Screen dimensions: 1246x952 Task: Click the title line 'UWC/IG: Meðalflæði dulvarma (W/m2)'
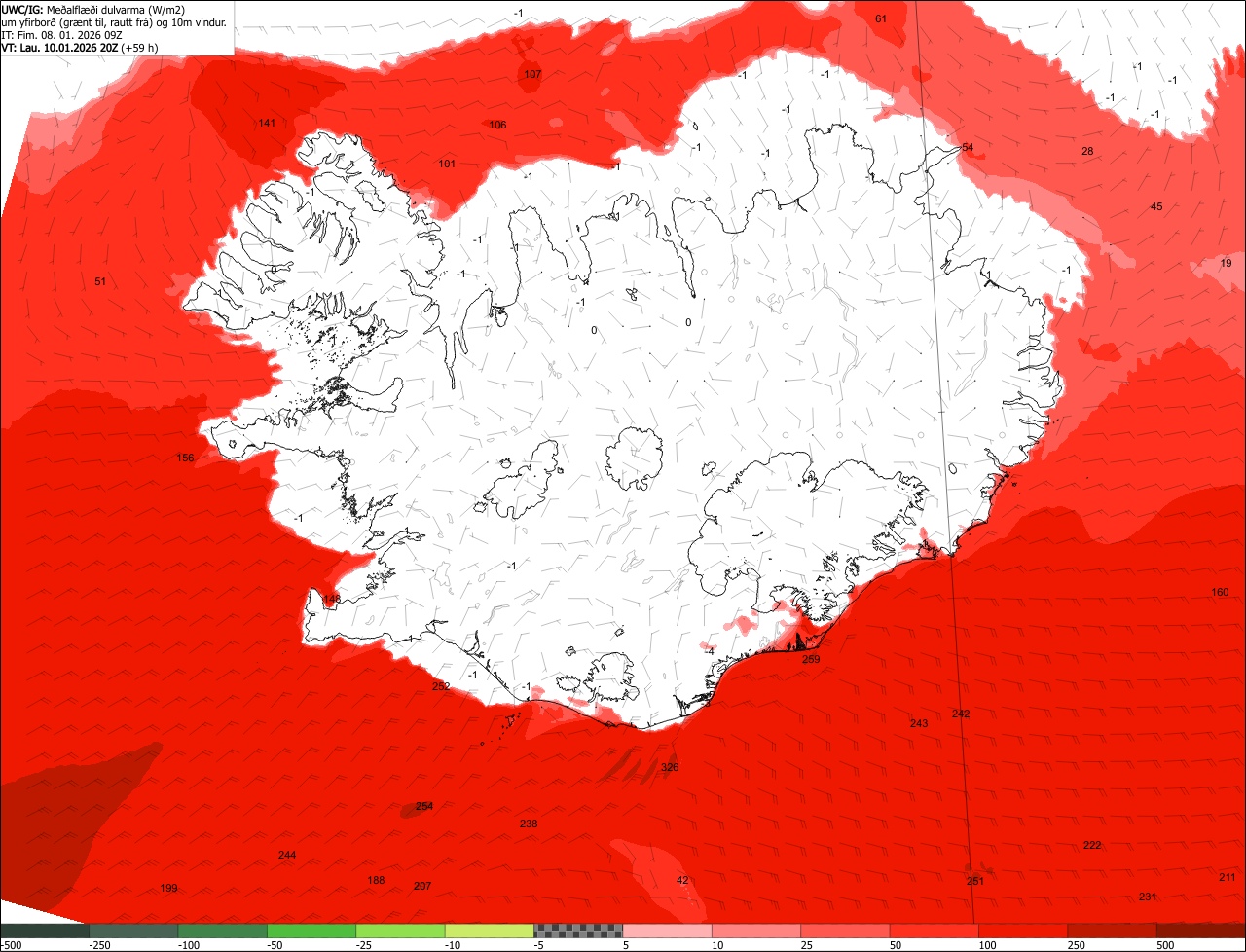click(93, 9)
